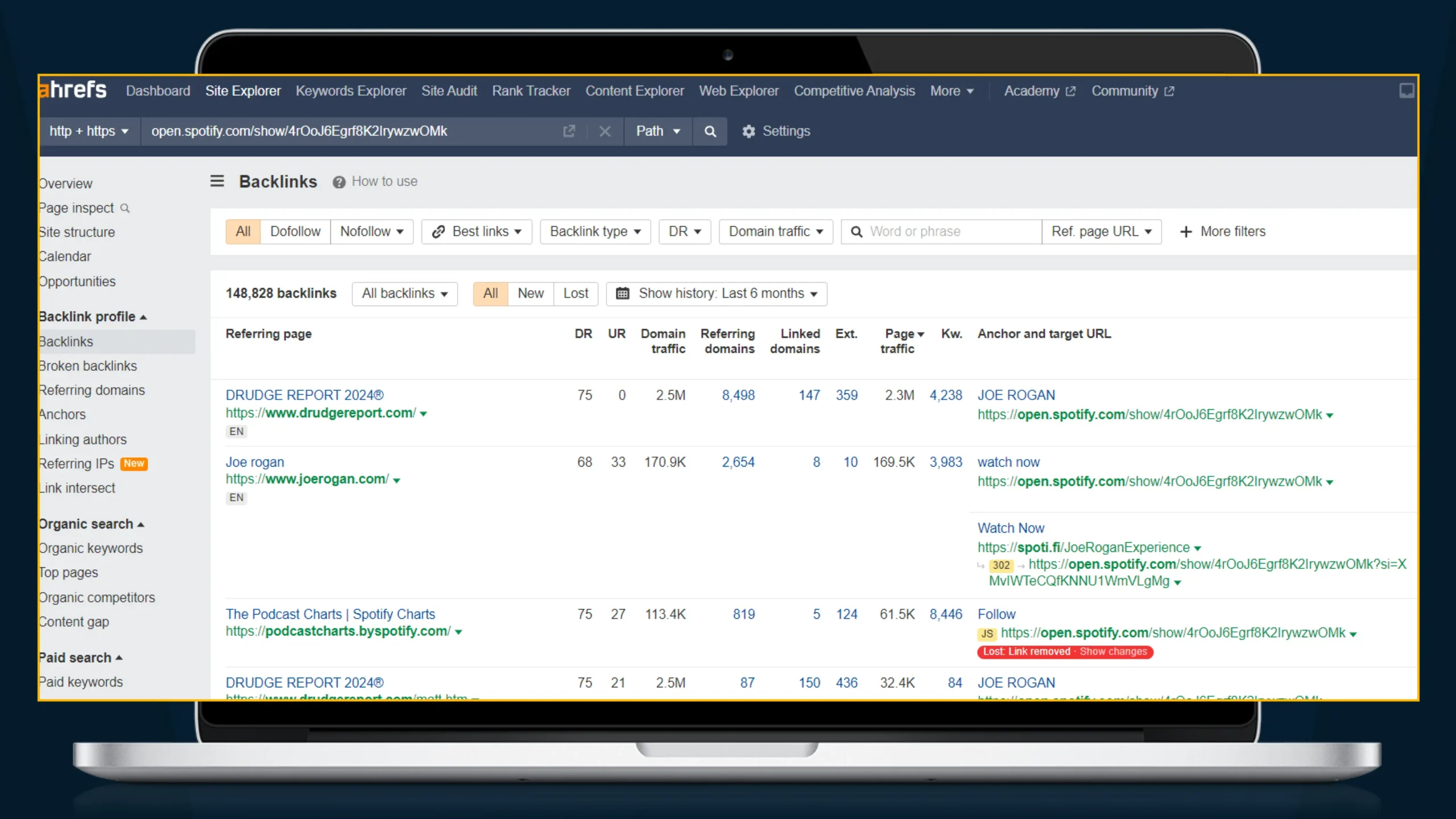Image resolution: width=1456 pixels, height=819 pixels.
Task: Switch to New backlinks toggle
Action: pyautogui.click(x=530, y=293)
